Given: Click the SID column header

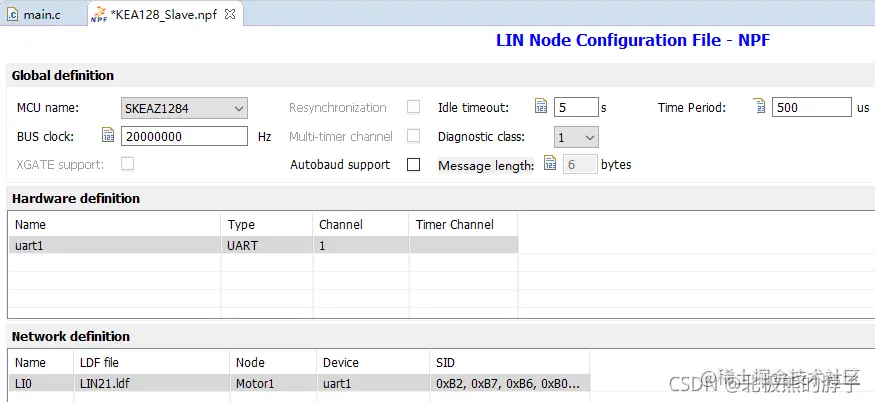Looking at the screenshot, I should [509, 362].
